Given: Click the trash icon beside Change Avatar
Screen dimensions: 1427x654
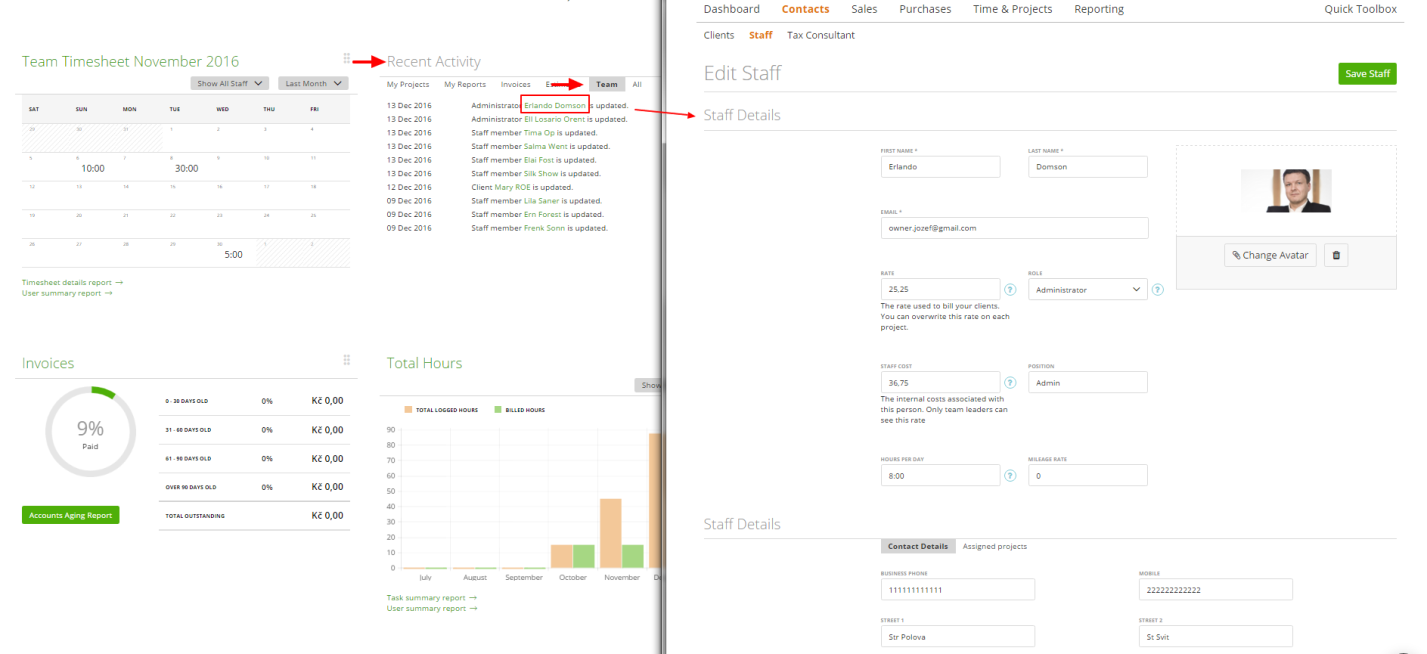Looking at the screenshot, I should 1336,255.
